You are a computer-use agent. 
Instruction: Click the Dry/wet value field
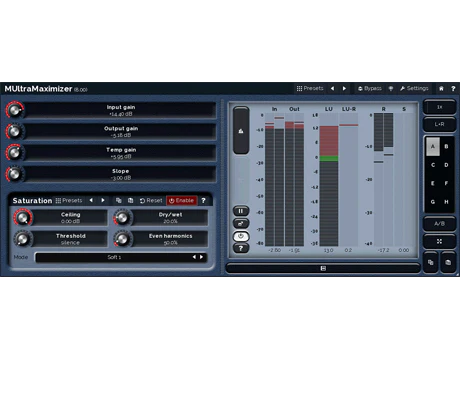[x=170, y=218]
